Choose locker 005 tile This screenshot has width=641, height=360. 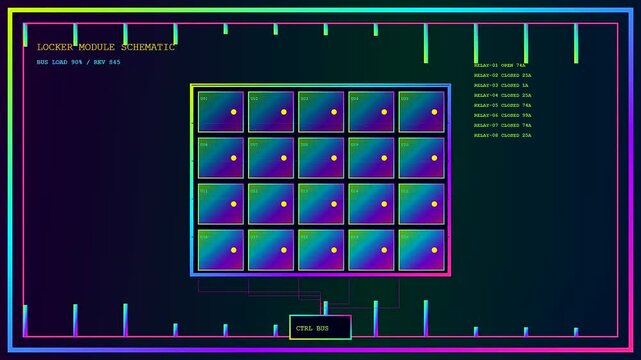coord(421,112)
